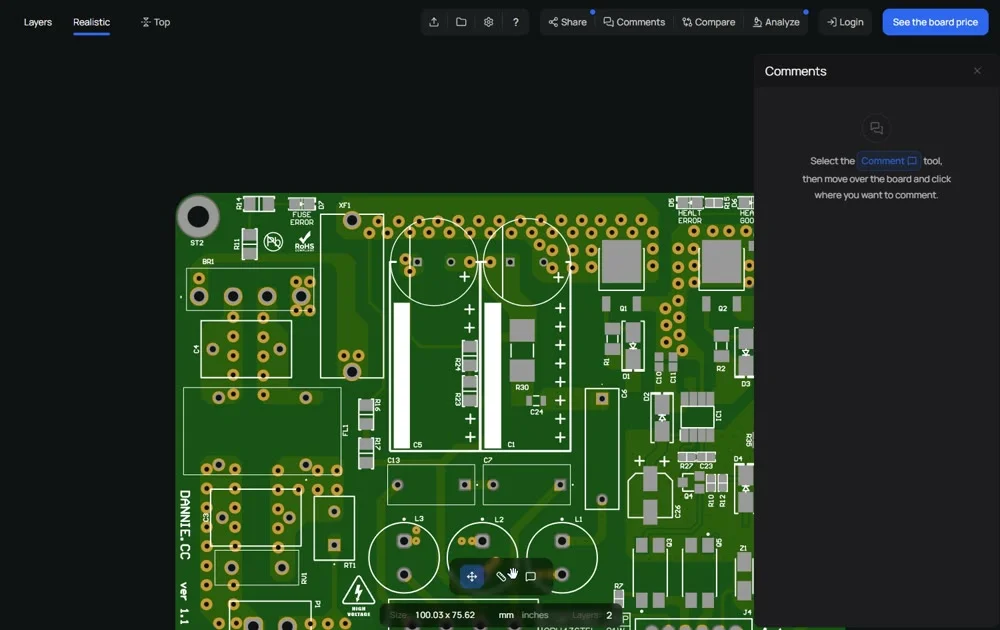The width and height of the screenshot is (1000, 630).
Task: Click the RoHS logo on the board
Action: (304, 241)
